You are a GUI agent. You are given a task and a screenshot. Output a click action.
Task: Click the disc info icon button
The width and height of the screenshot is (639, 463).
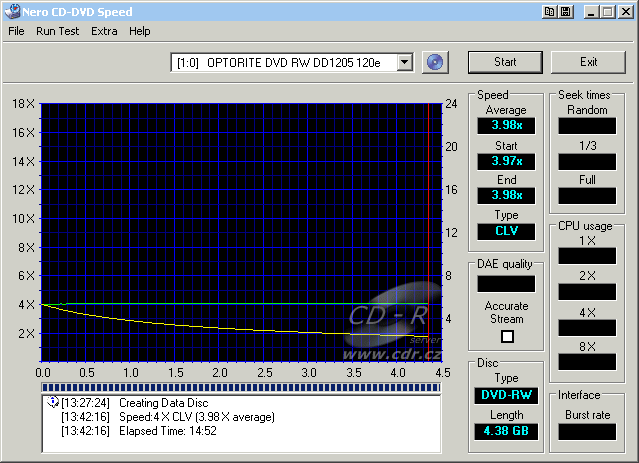tap(435, 62)
